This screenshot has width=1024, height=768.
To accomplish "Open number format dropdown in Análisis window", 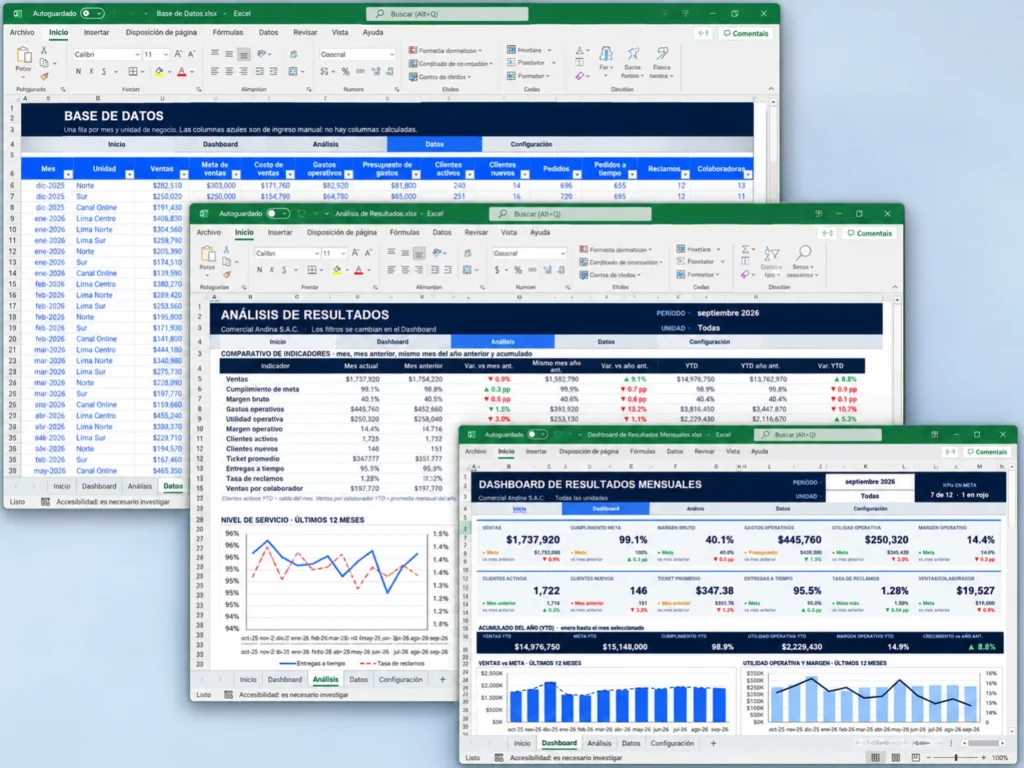I will tap(562, 253).
